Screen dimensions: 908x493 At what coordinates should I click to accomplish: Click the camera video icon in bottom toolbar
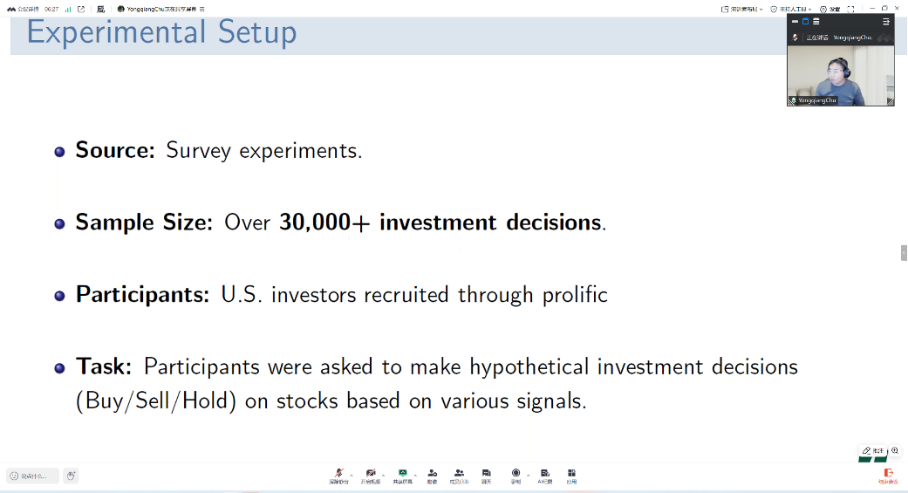click(370, 473)
